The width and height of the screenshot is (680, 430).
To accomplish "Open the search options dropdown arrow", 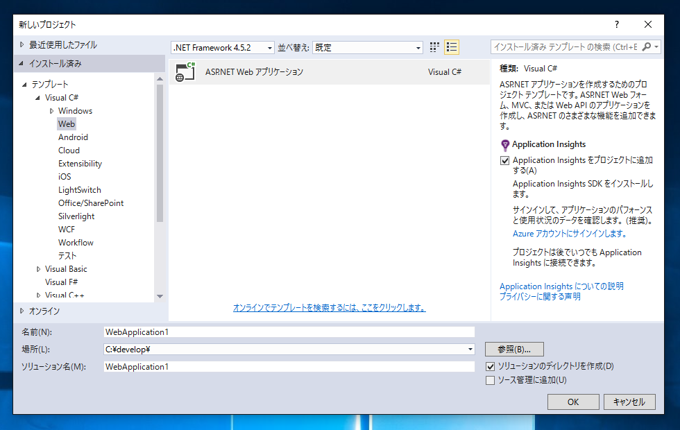I will [657, 47].
